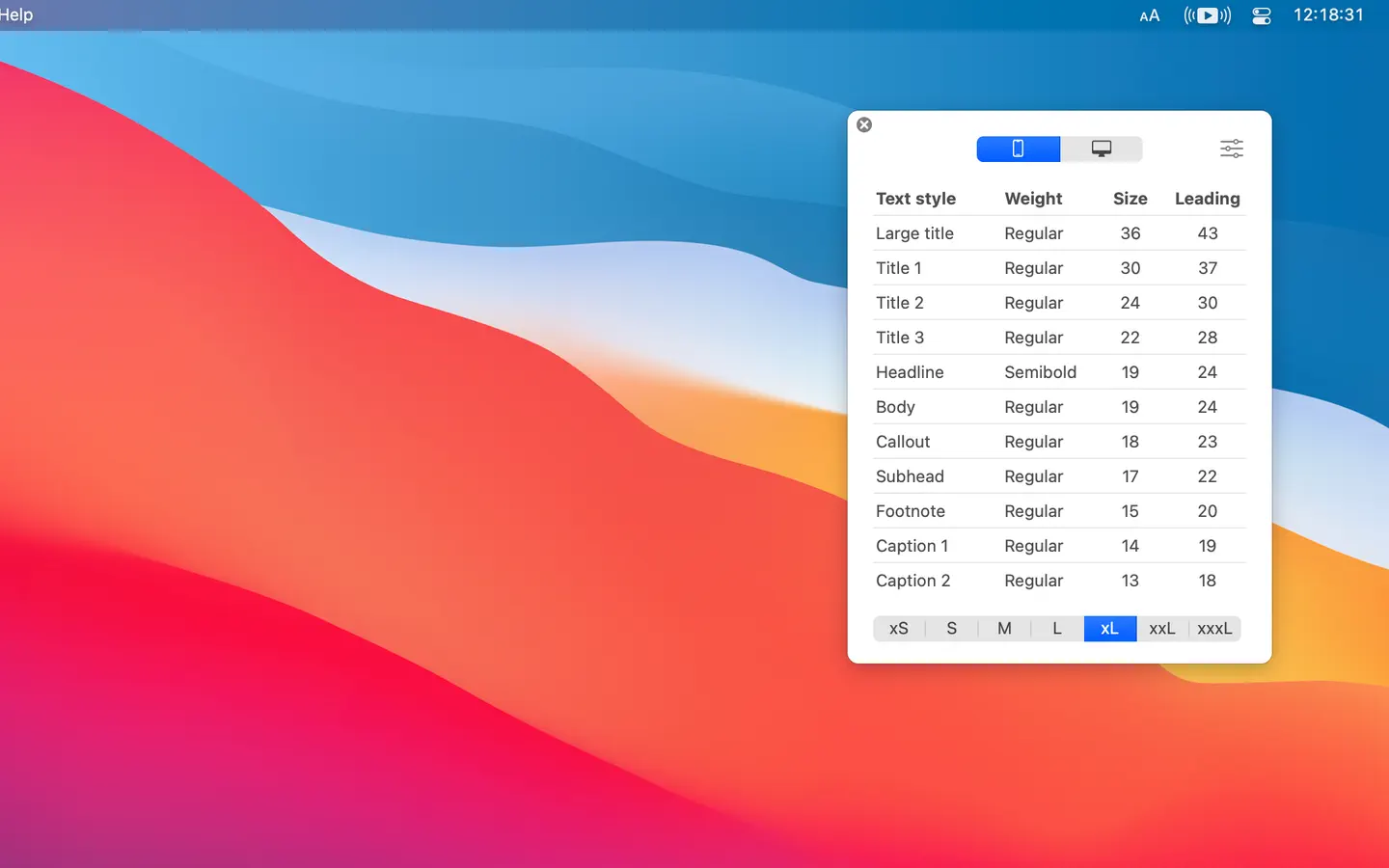The image size is (1389, 868).
Task: Open the Help menu
Action: pyautogui.click(x=16, y=14)
